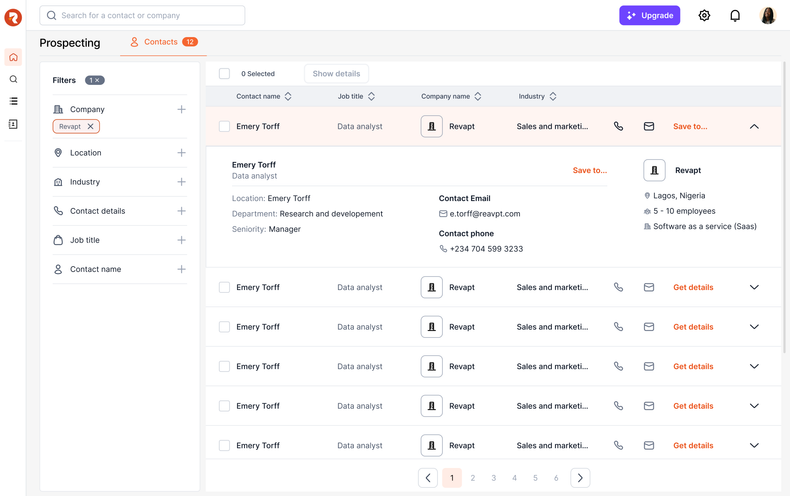Select the last visible contact row checkbox
The height and width of the screenshot is (496, 790).
click(x=224, y=446)
